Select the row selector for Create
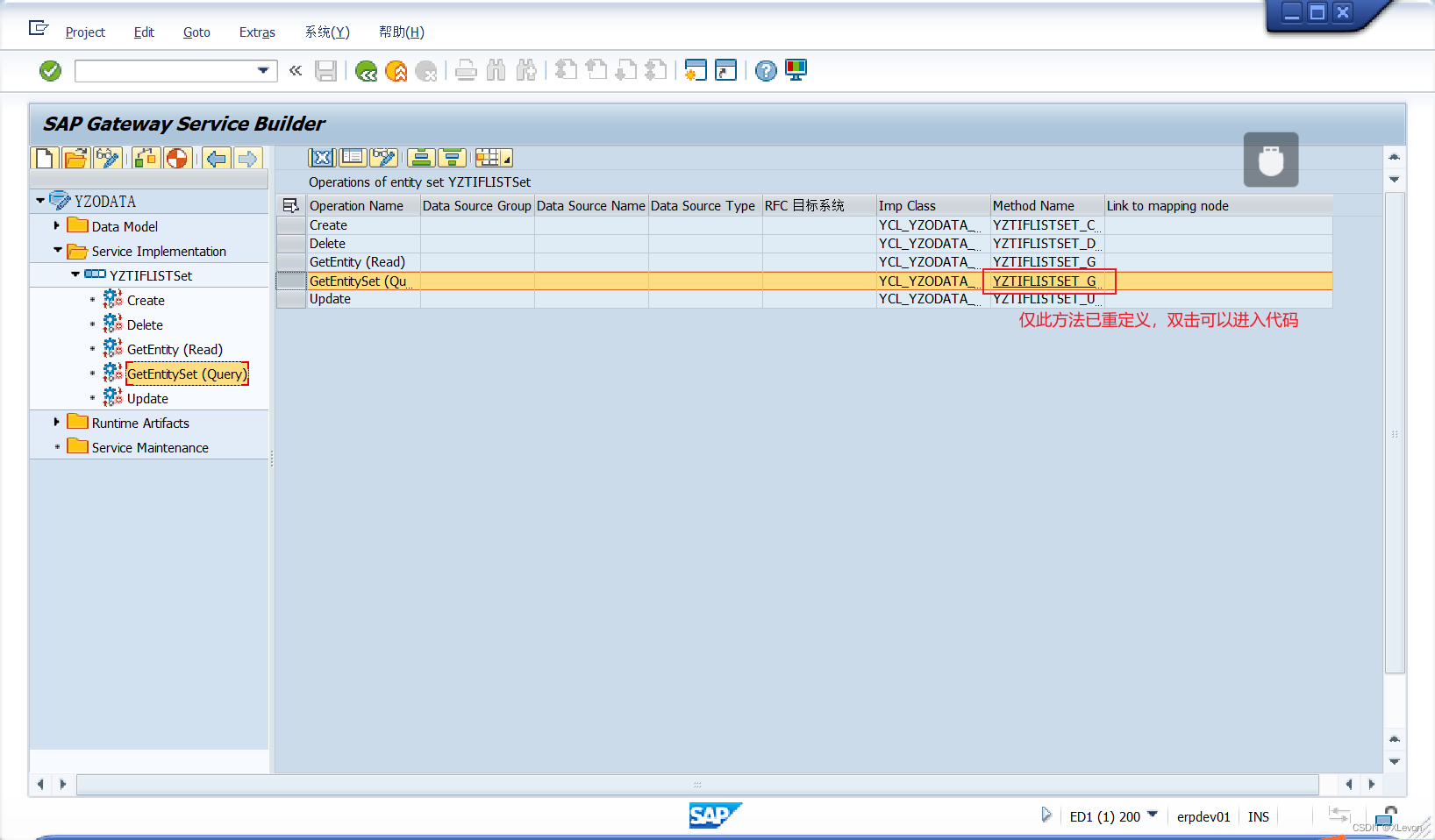1435x840 pixels. (x=291, y=225)
